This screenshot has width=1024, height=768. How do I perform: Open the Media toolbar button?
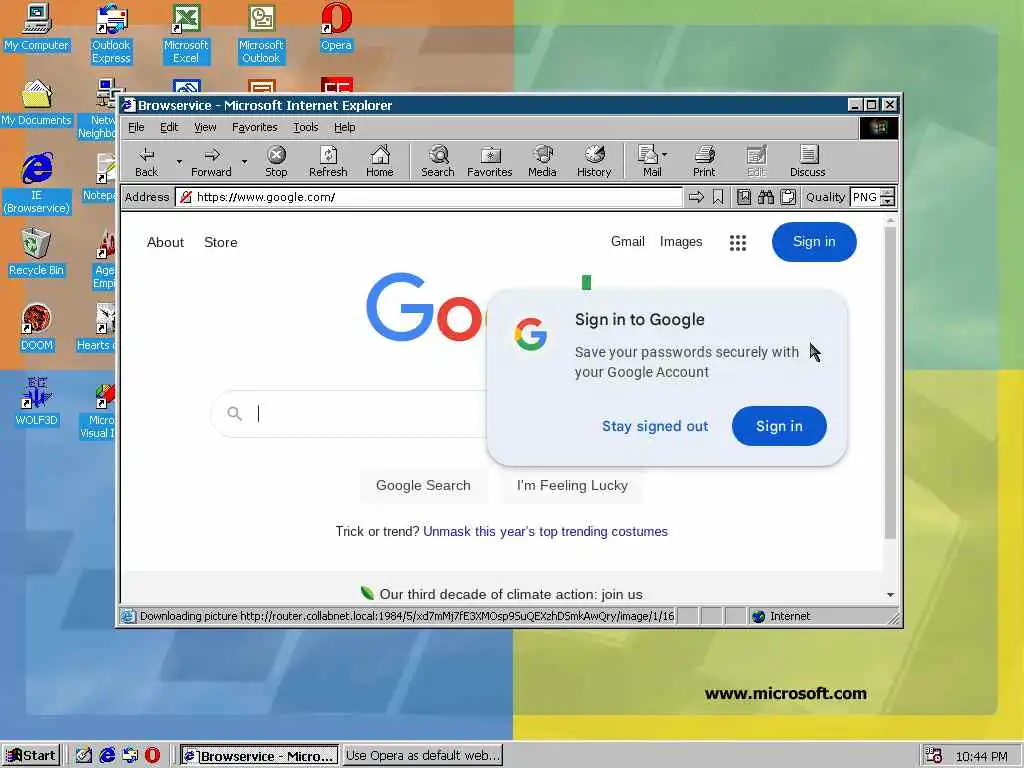[x=542, y=161]
